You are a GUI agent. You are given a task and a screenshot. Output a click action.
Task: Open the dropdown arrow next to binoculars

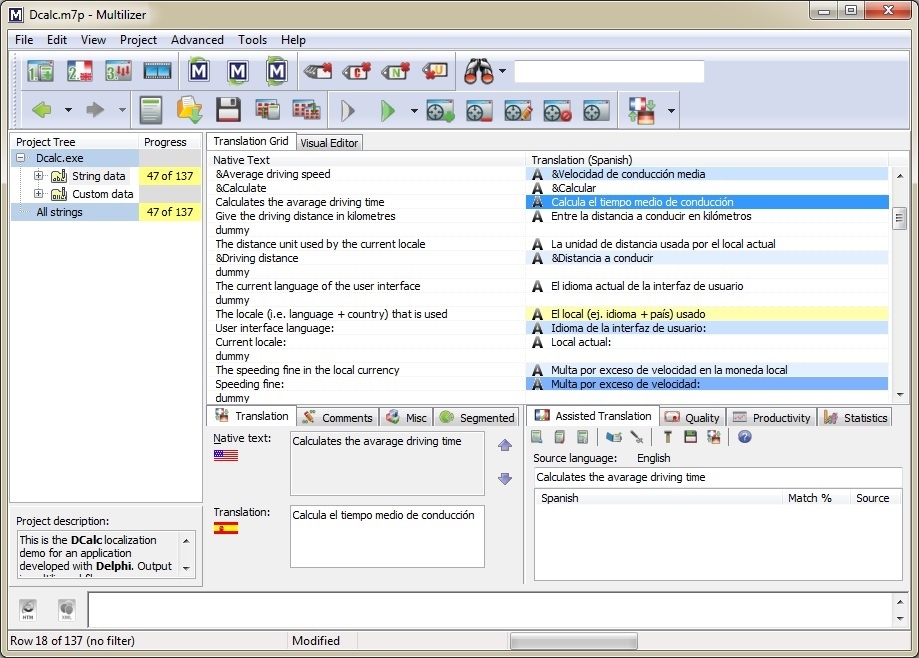pos(502,71)
